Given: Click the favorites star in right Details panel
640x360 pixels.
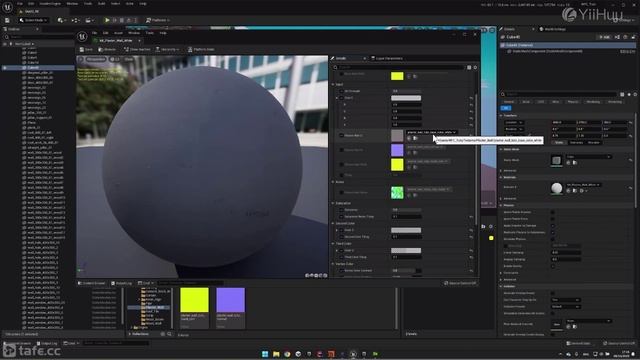Looking at the screenshot, I should pos(629,94).
